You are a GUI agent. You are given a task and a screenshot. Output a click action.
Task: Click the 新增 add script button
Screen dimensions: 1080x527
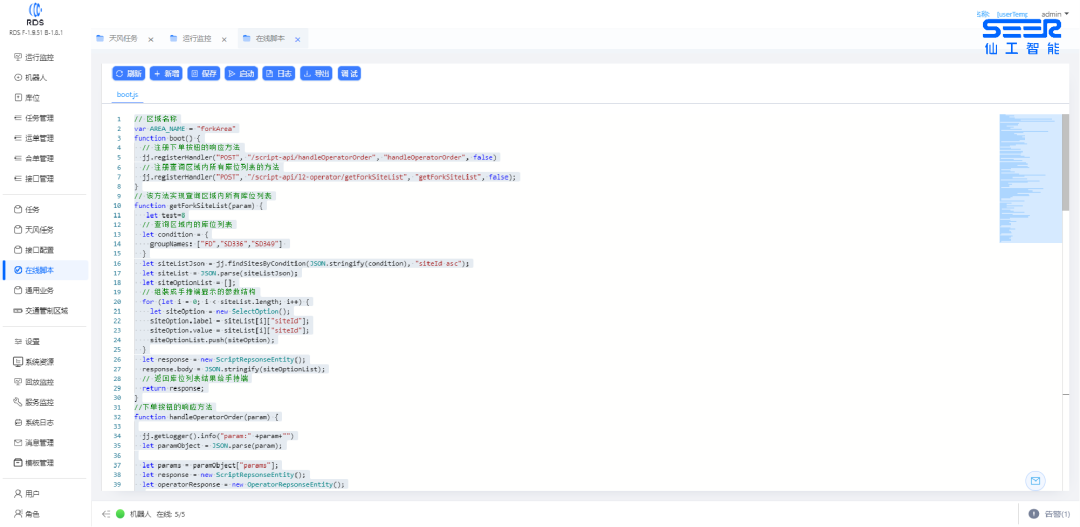click(166, 73)
